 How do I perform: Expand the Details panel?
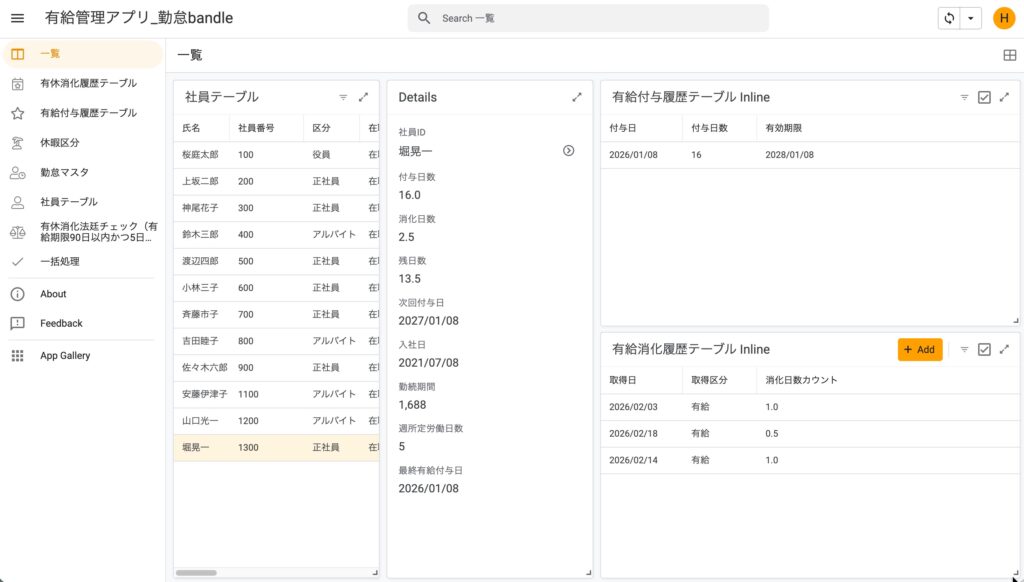(x=576, y=97)
